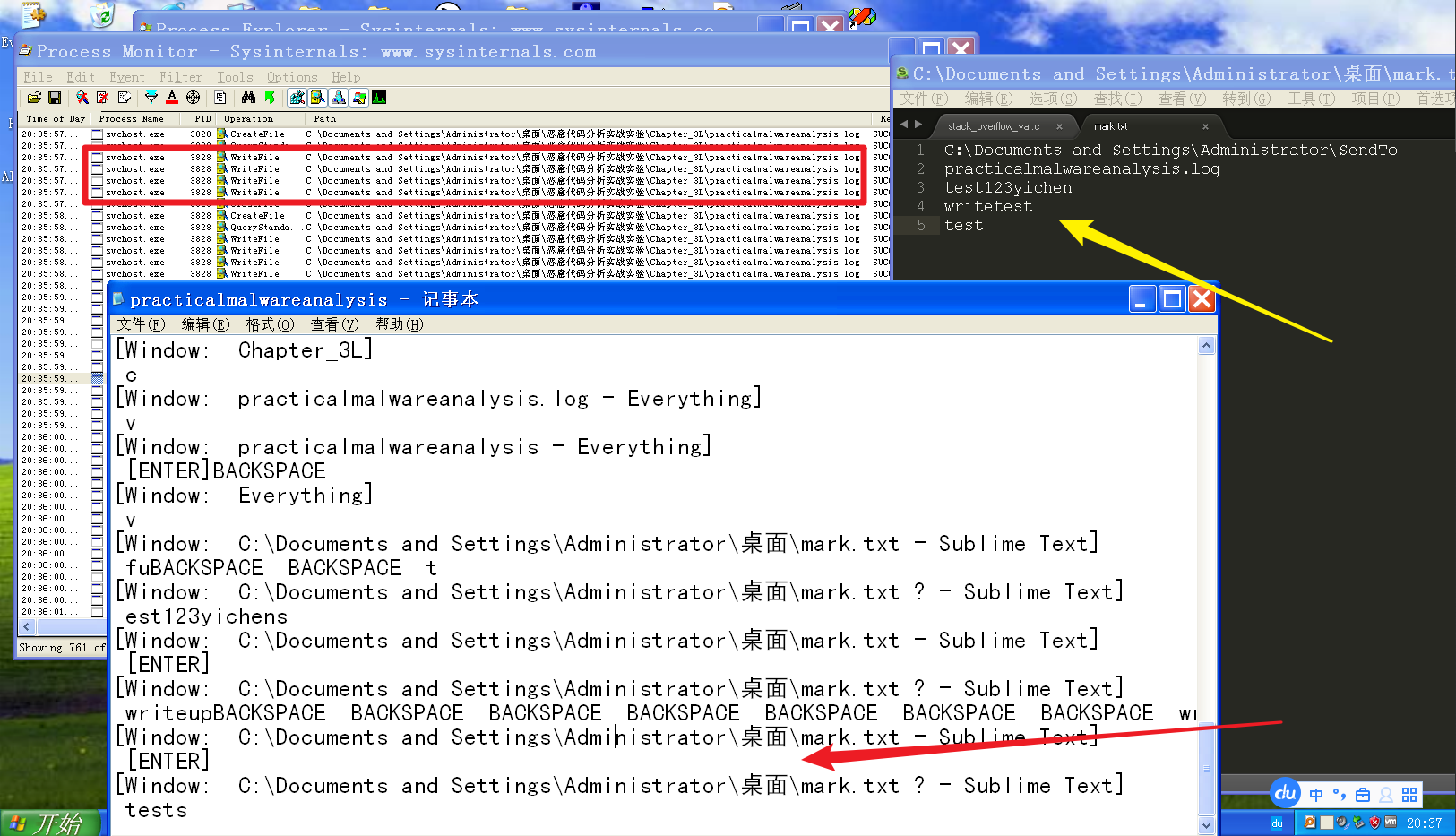Switch to the stack_overflow_var.c tab in Sublime Text
1456x836 pixels.
(x=994, y=126)
